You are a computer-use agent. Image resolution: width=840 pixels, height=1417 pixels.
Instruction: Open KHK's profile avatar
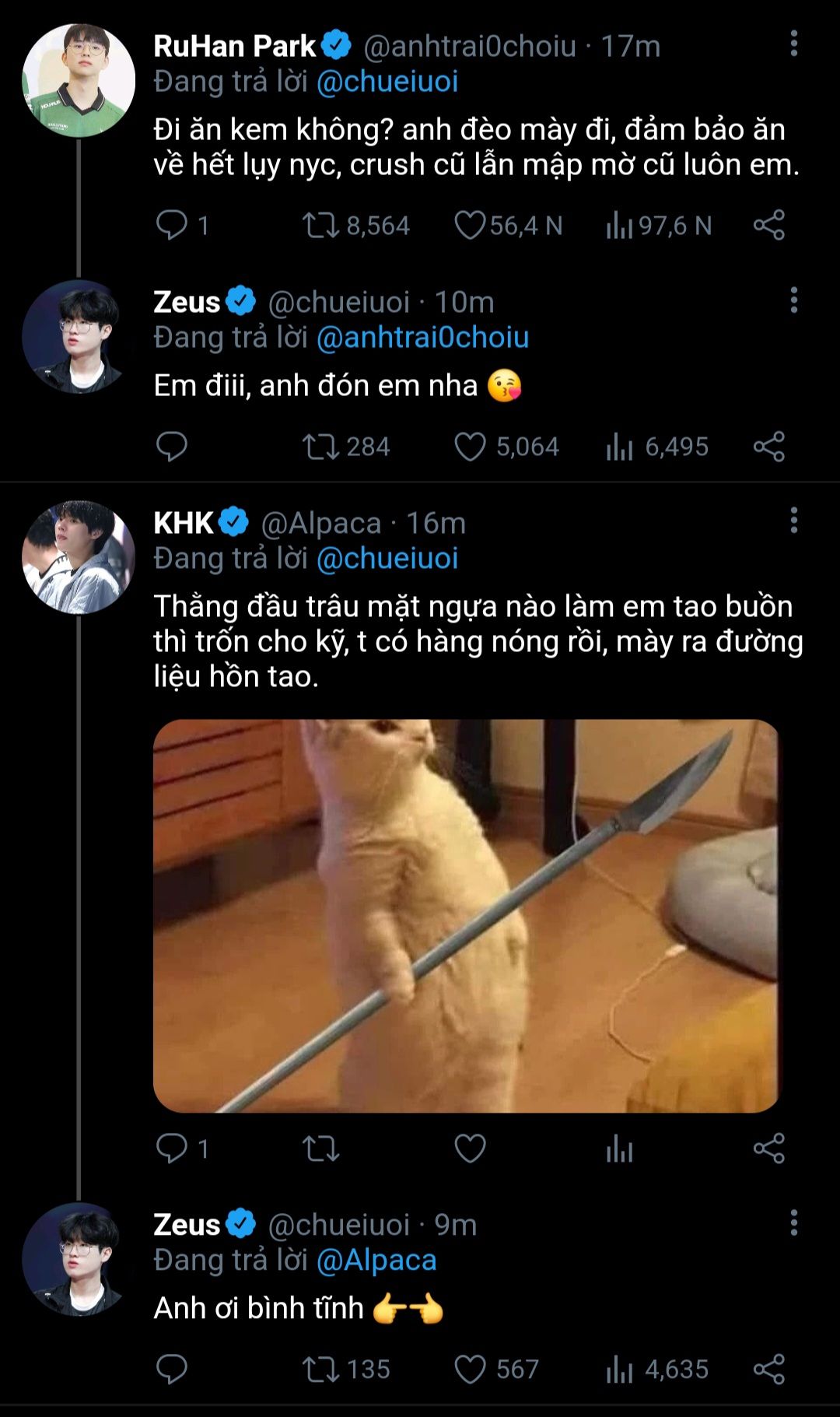[x=78, y=557]
